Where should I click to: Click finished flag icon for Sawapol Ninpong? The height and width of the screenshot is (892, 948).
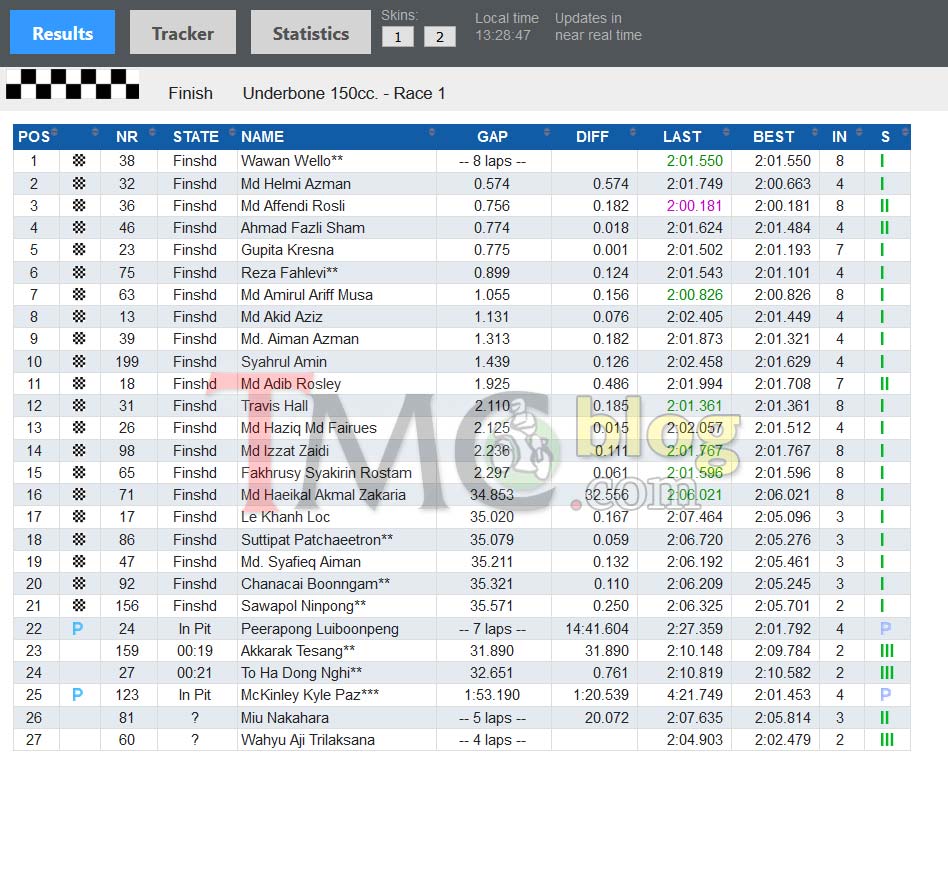79,605
